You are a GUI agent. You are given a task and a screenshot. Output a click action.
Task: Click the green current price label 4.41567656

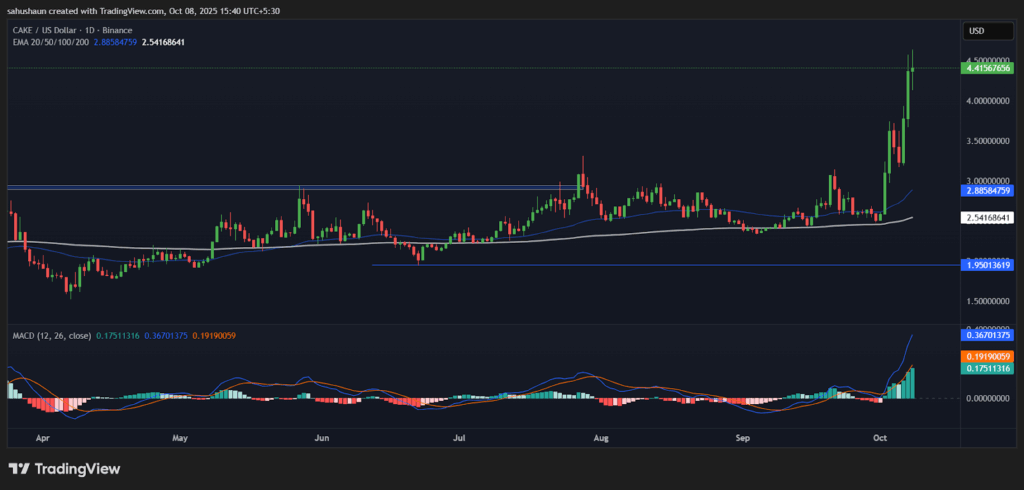coord(988,68)
